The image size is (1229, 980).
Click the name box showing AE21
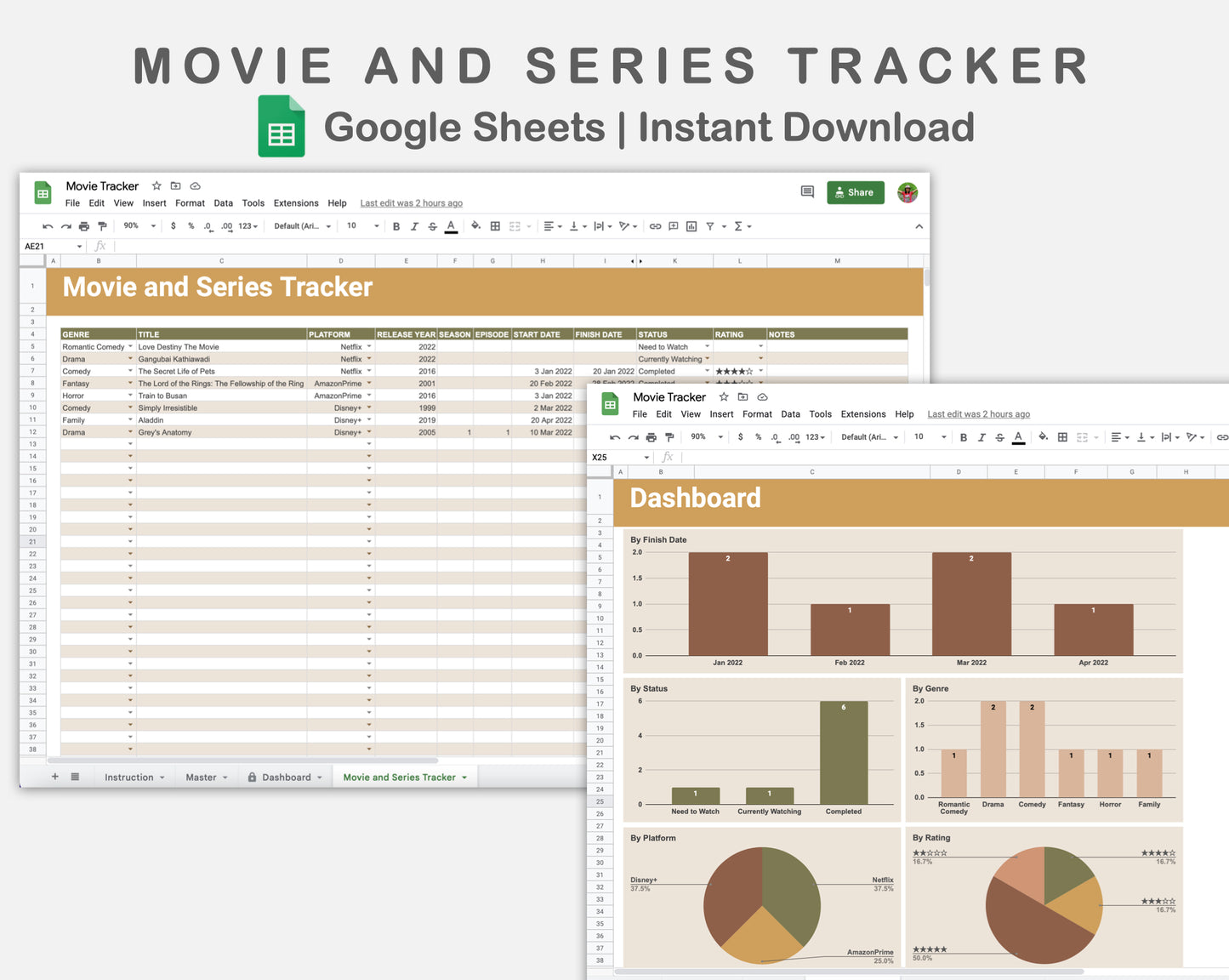51,247
